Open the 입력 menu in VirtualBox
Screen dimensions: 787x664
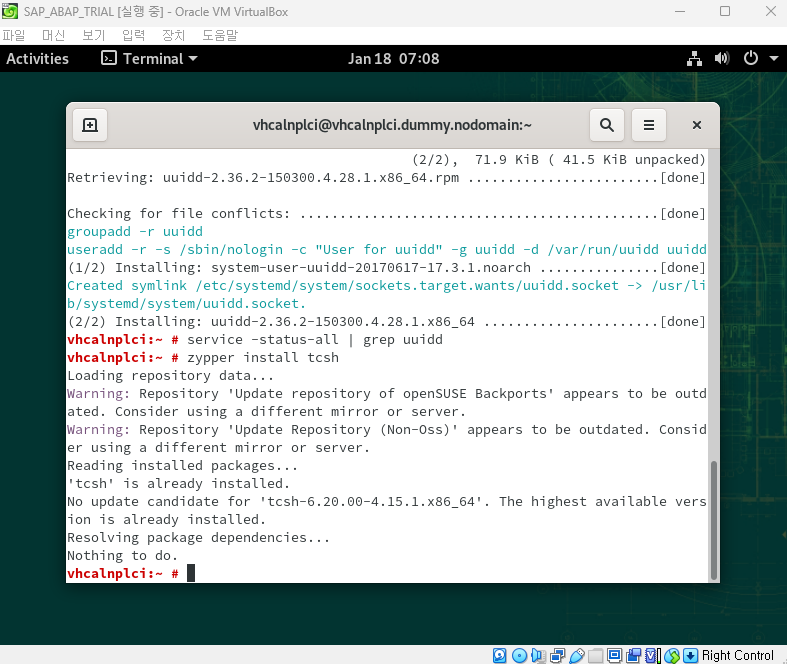[x=134, y=35]
